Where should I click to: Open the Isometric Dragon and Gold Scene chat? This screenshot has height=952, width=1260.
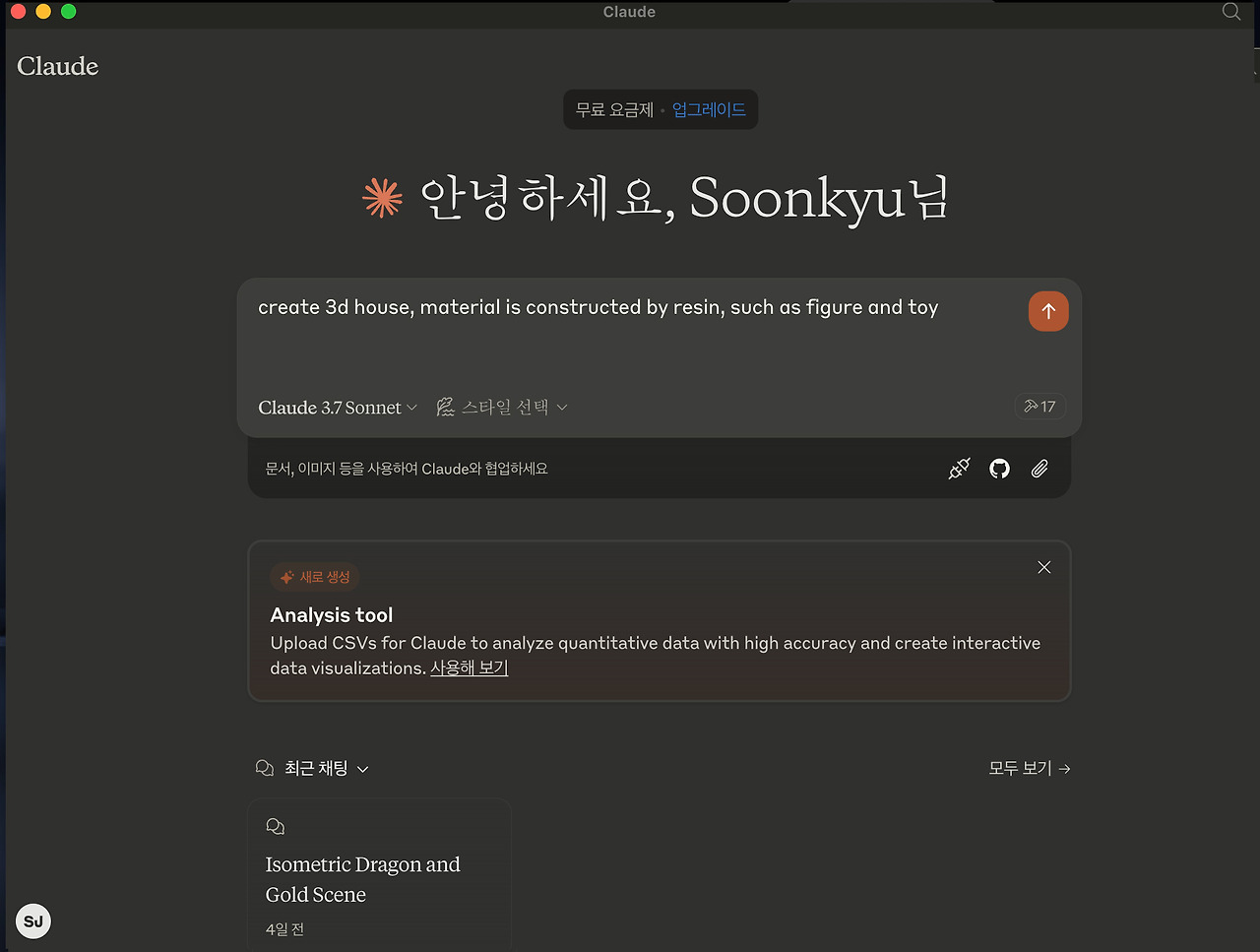379,874
